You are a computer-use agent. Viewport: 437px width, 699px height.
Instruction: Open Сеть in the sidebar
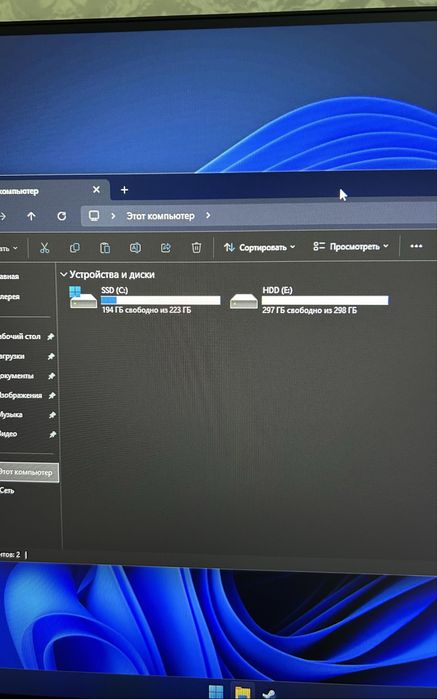[x=7, y=491]
